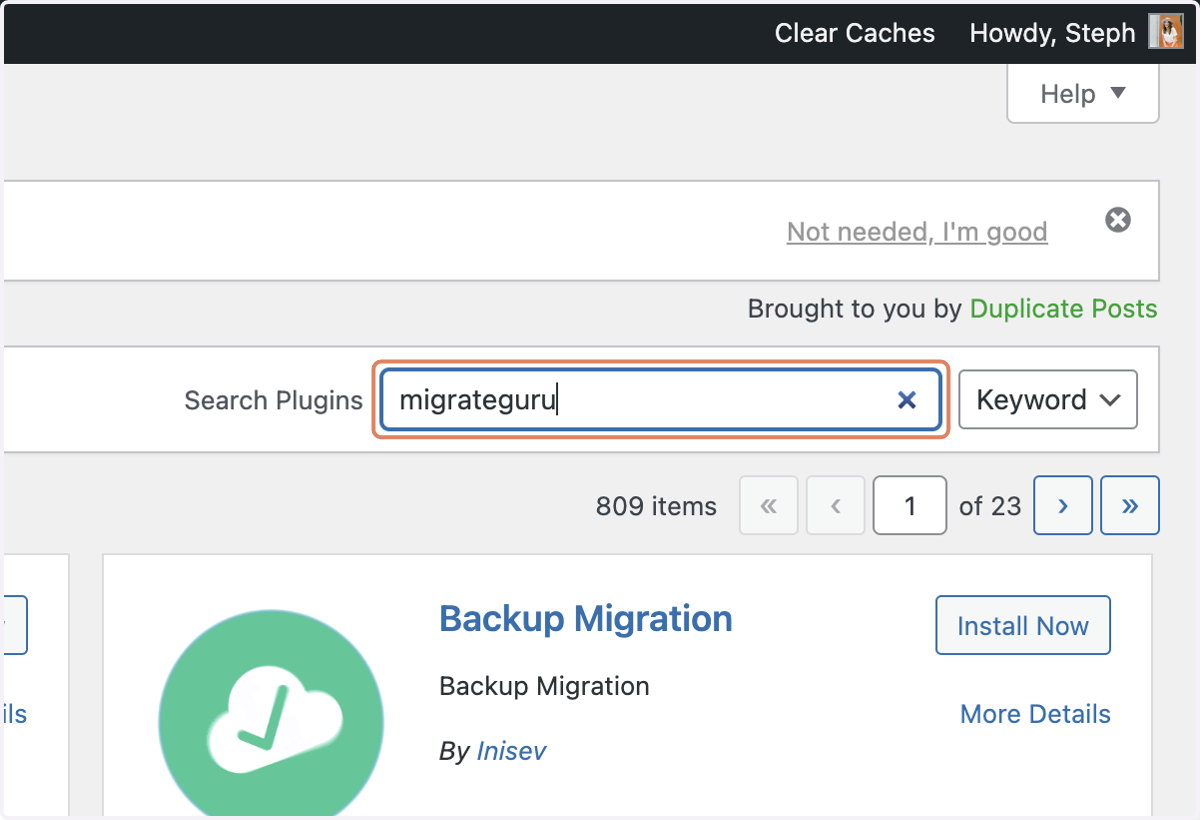
Task: Click the disabled first page arrow
Action: click(768, 506)
